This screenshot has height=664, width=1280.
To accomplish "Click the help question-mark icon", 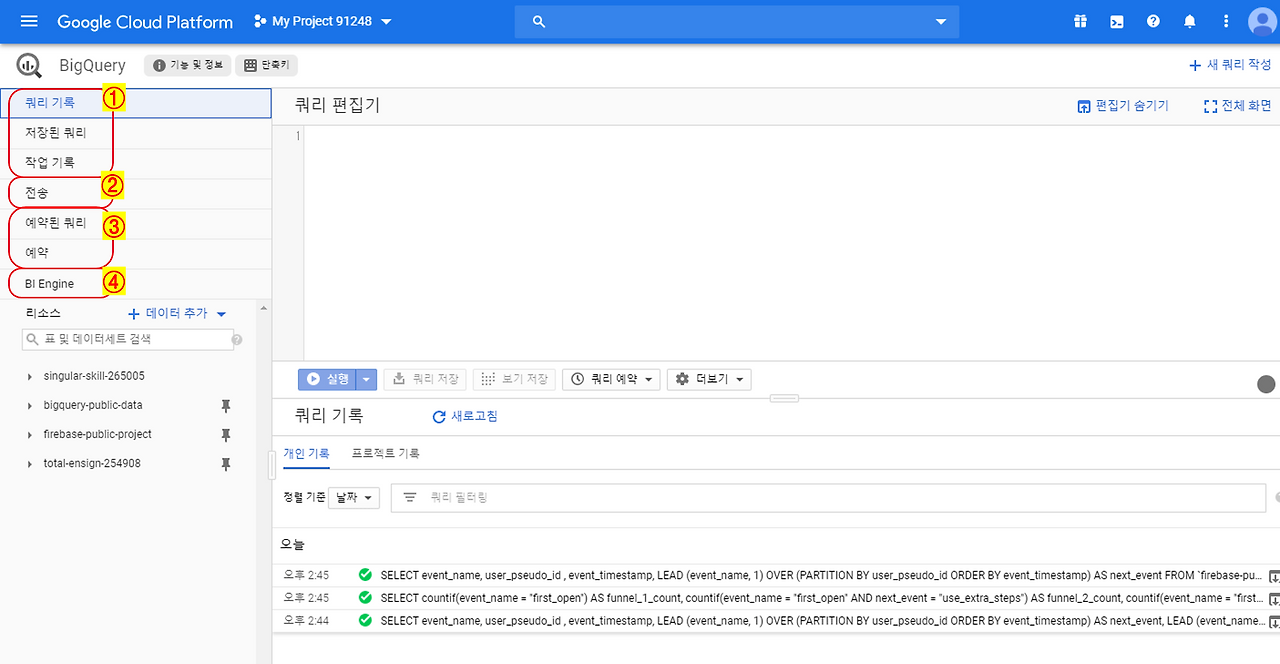I will coord(1153,21).
